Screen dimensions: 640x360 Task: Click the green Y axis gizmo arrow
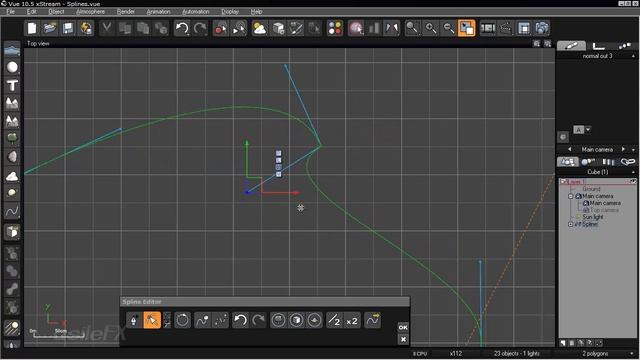247,143
